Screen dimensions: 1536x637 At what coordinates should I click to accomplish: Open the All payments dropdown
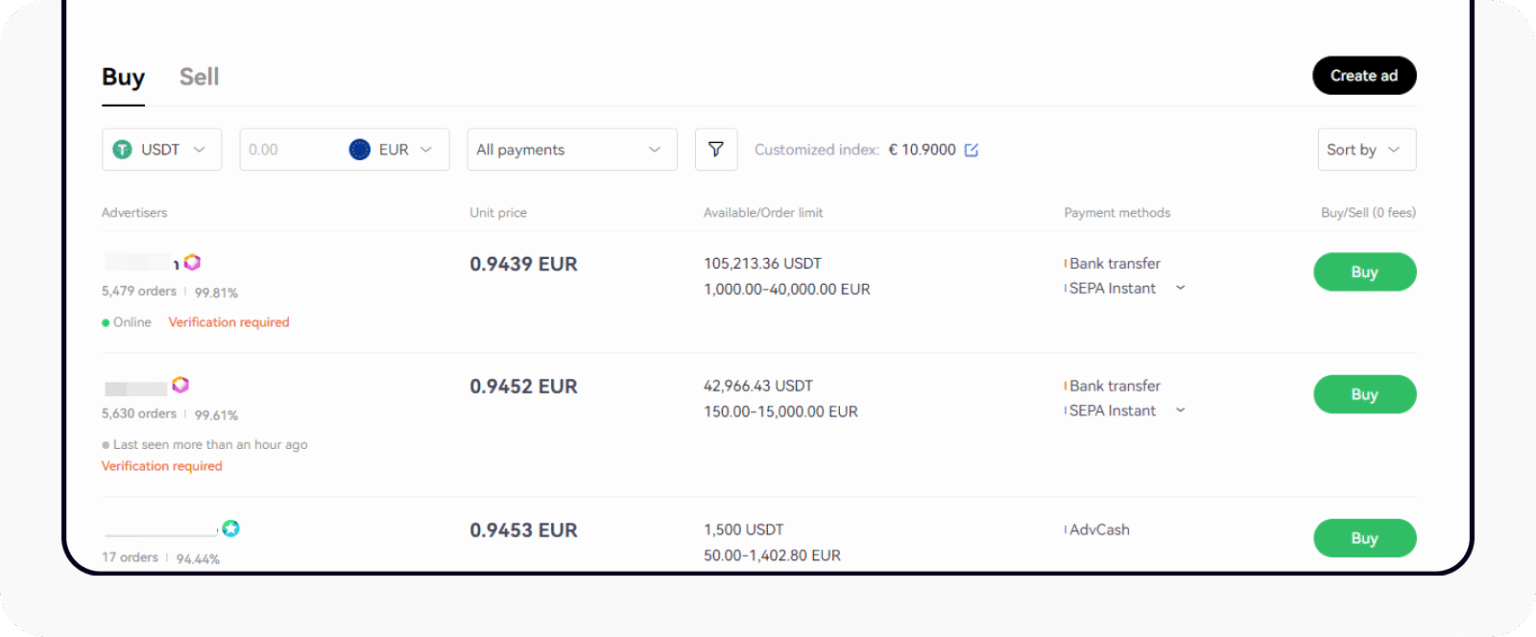[571, 149]
